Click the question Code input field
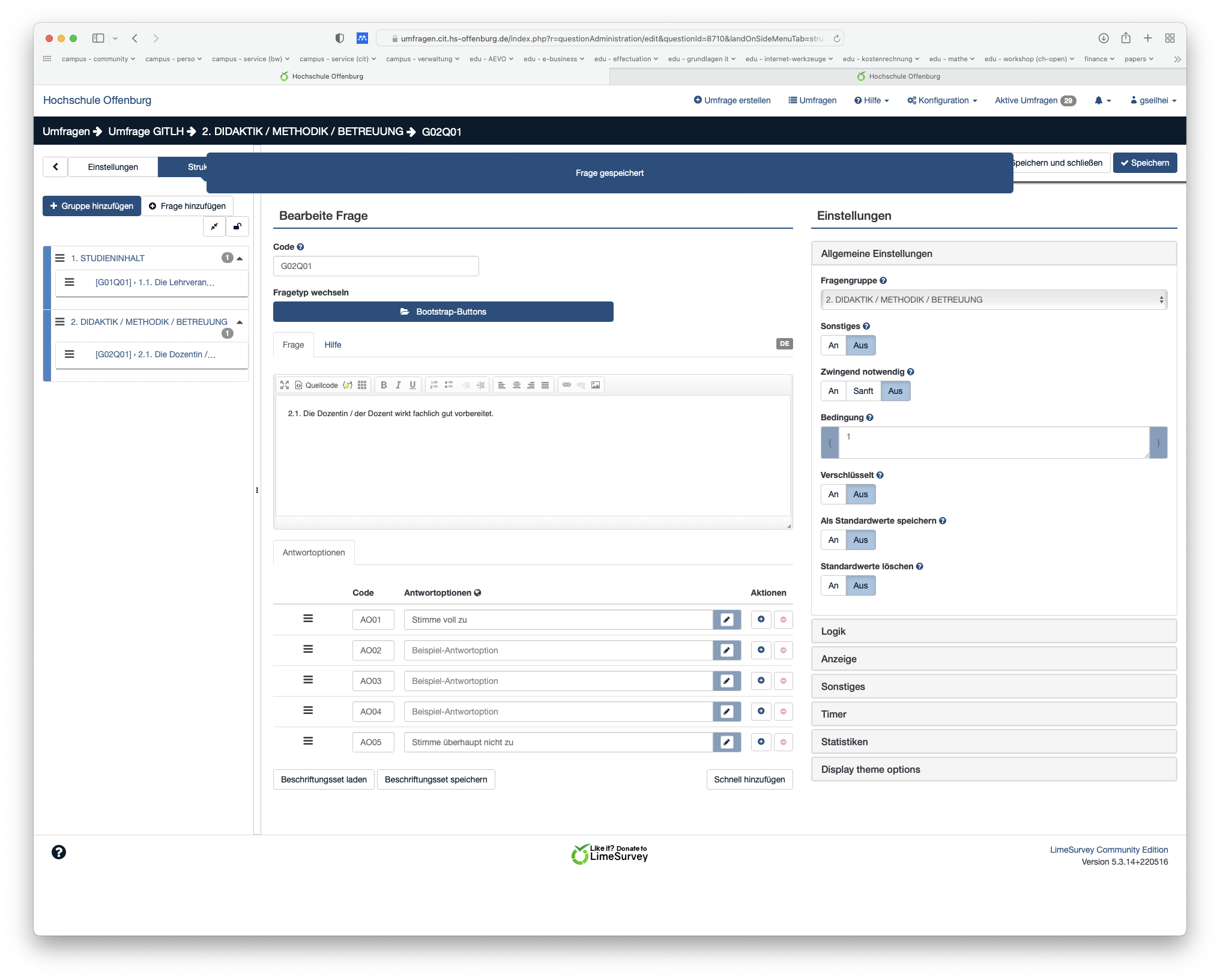1220x980 pixels. [376, 266]
